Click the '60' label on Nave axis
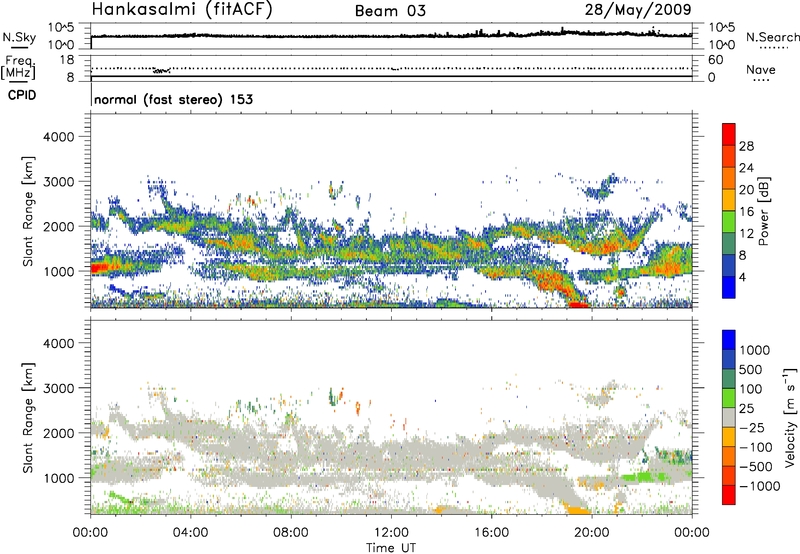Image resolution: width=800 pixels, height=554 pixels. click(715, 60)
